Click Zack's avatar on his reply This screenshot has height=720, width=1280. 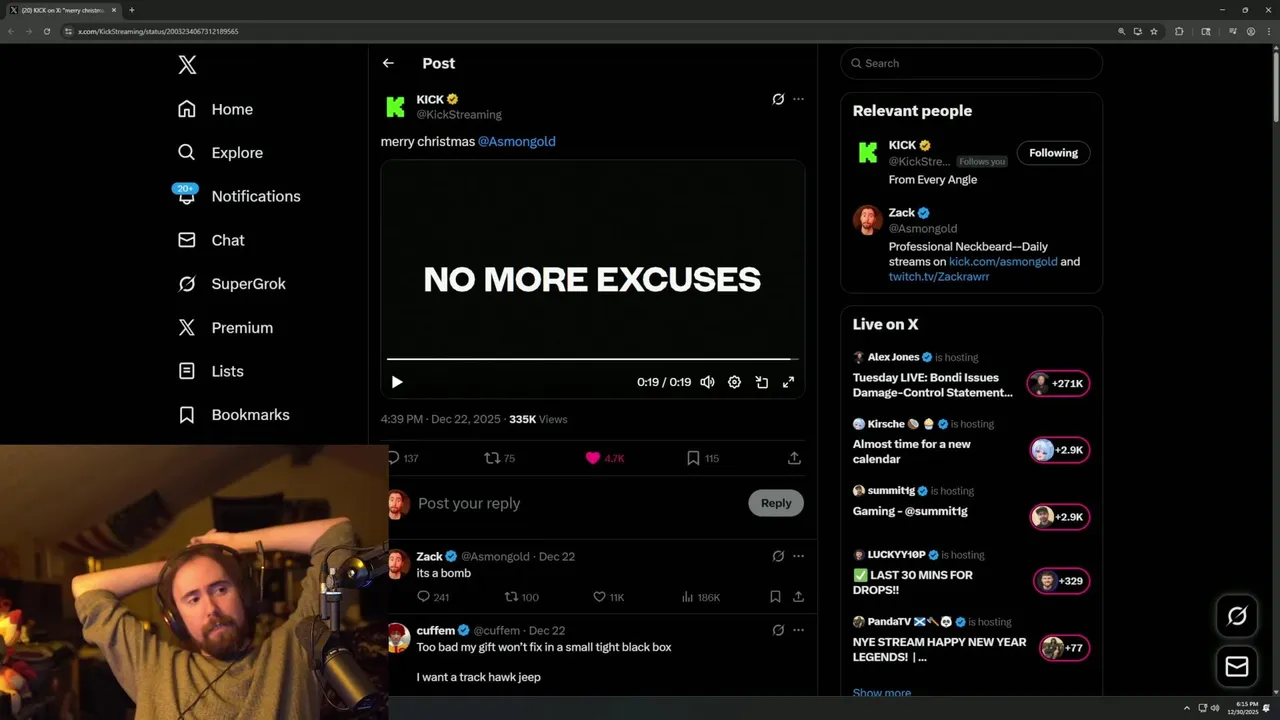[x=398, y=563]
